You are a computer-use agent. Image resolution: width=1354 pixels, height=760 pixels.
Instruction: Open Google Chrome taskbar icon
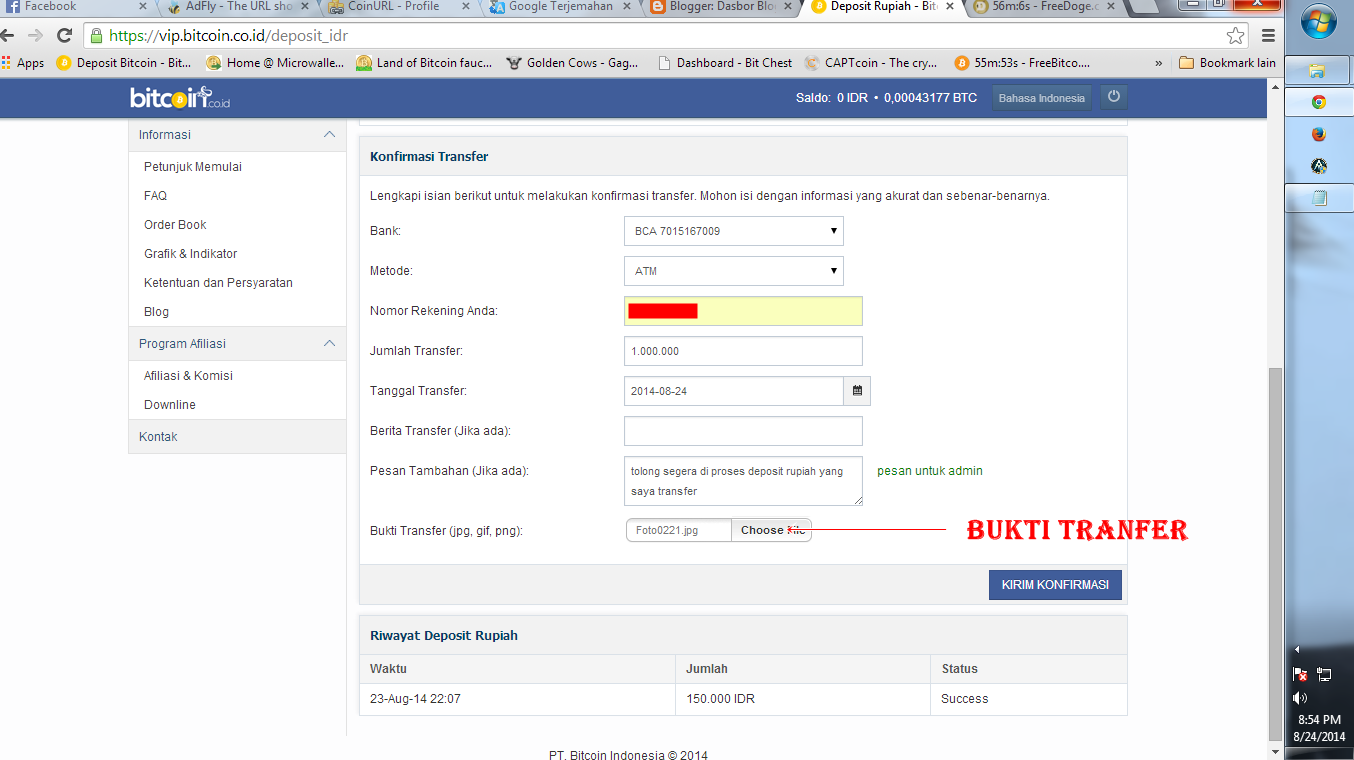pos(1318,102)
